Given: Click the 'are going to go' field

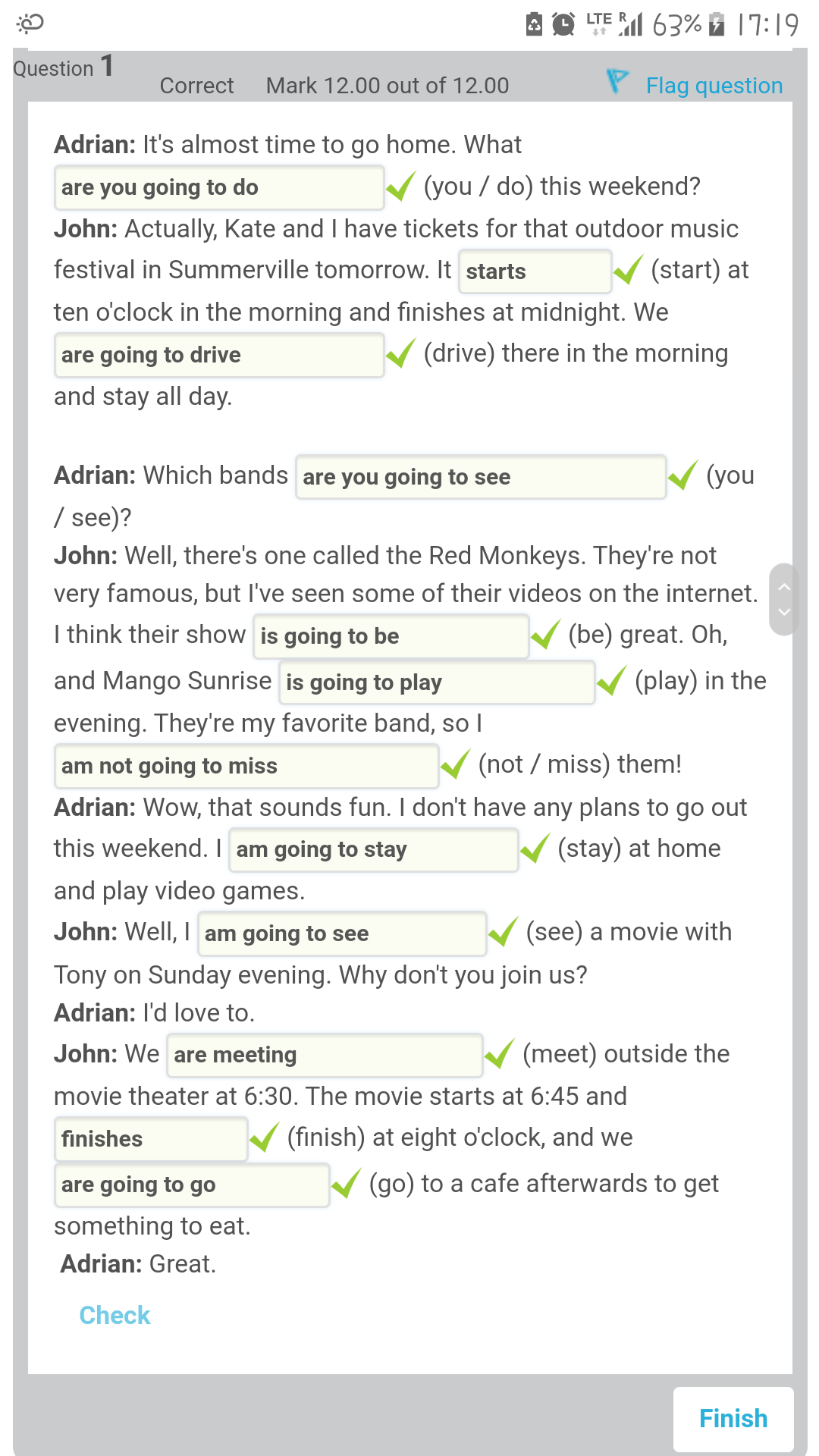Looking at the screenshot, I should (192, 1185).
